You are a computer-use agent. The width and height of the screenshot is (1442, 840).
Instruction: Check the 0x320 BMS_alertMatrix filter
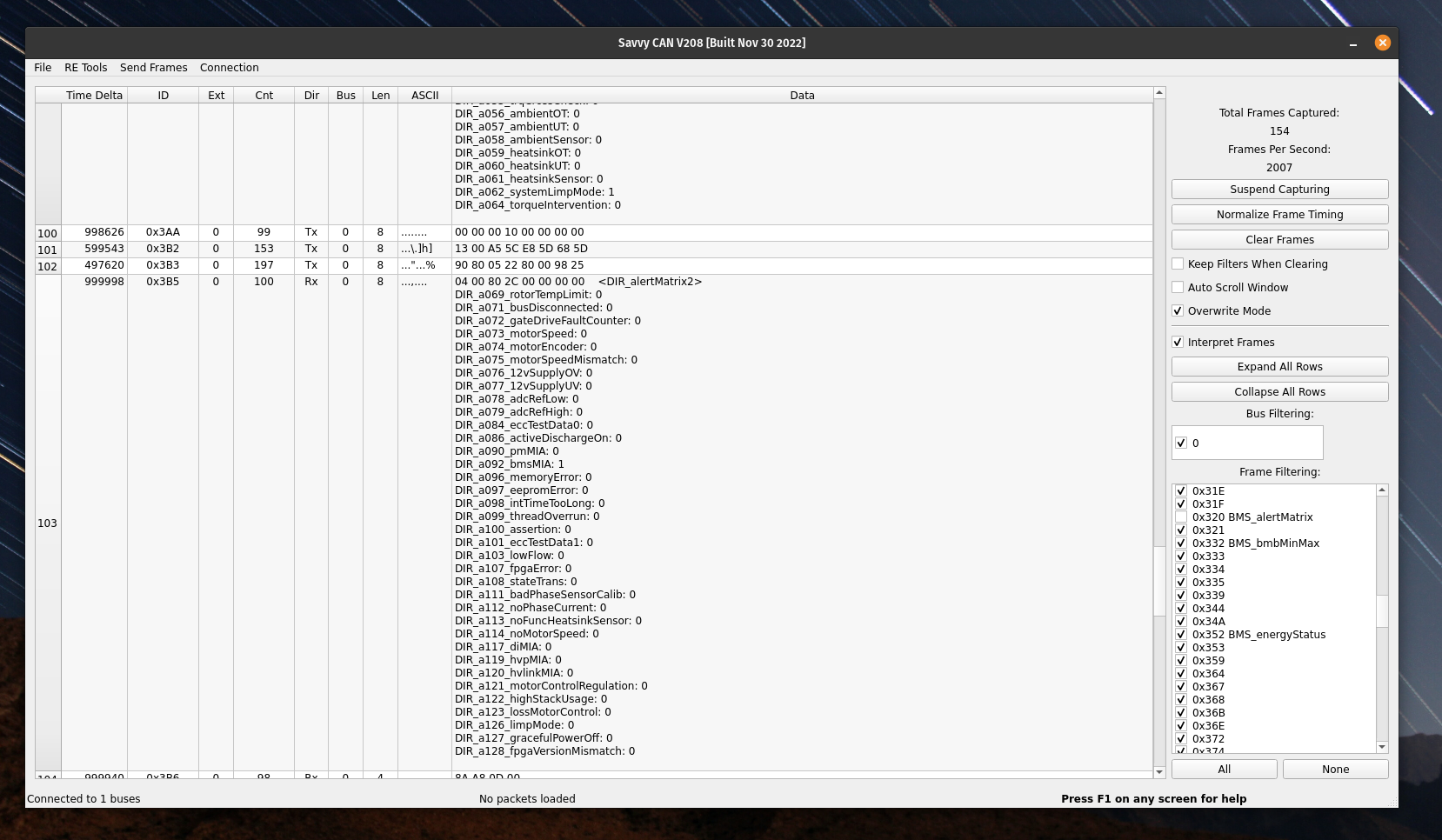click(1181, 517)
